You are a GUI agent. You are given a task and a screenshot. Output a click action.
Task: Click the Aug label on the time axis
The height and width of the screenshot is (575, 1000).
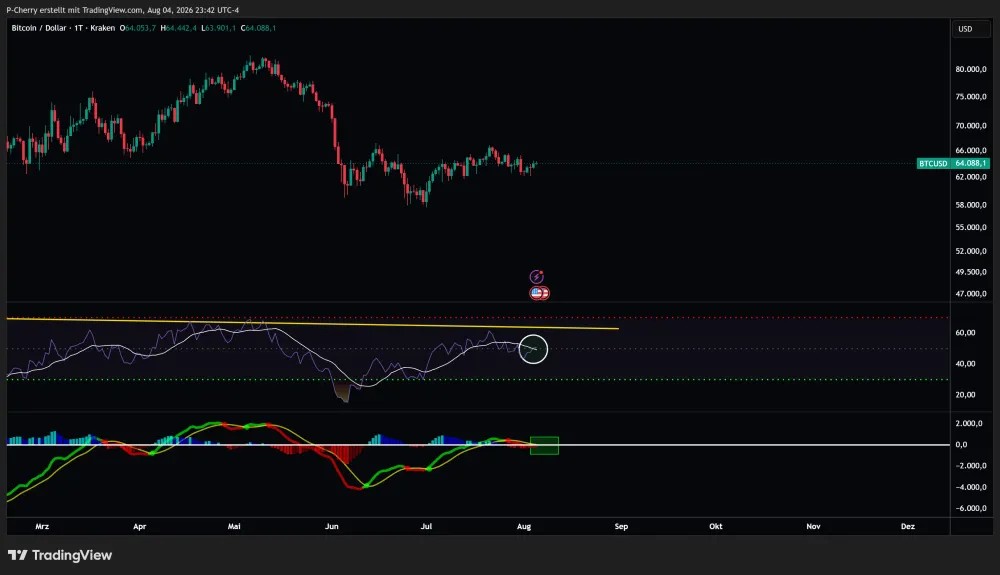pos(524,527)
